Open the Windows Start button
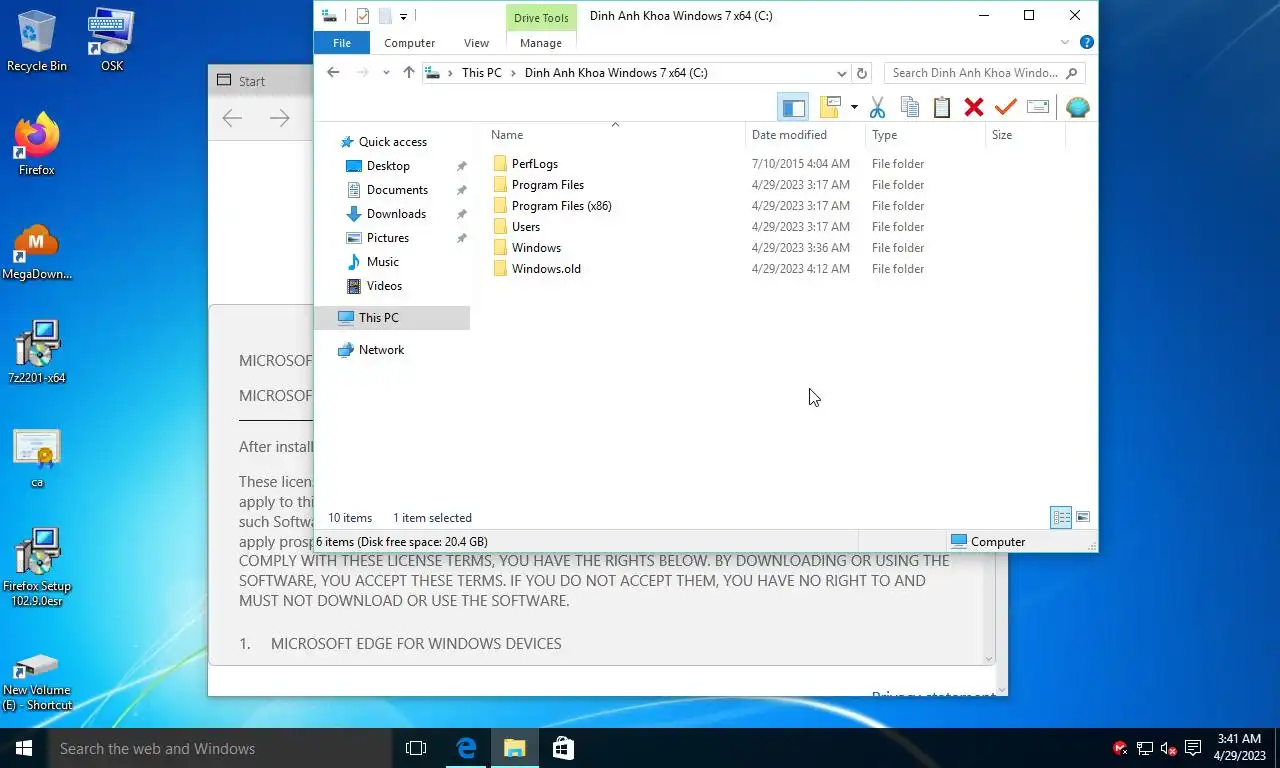Image resolution: width=1280 pixels, height=768 pixels. (23, 748)
